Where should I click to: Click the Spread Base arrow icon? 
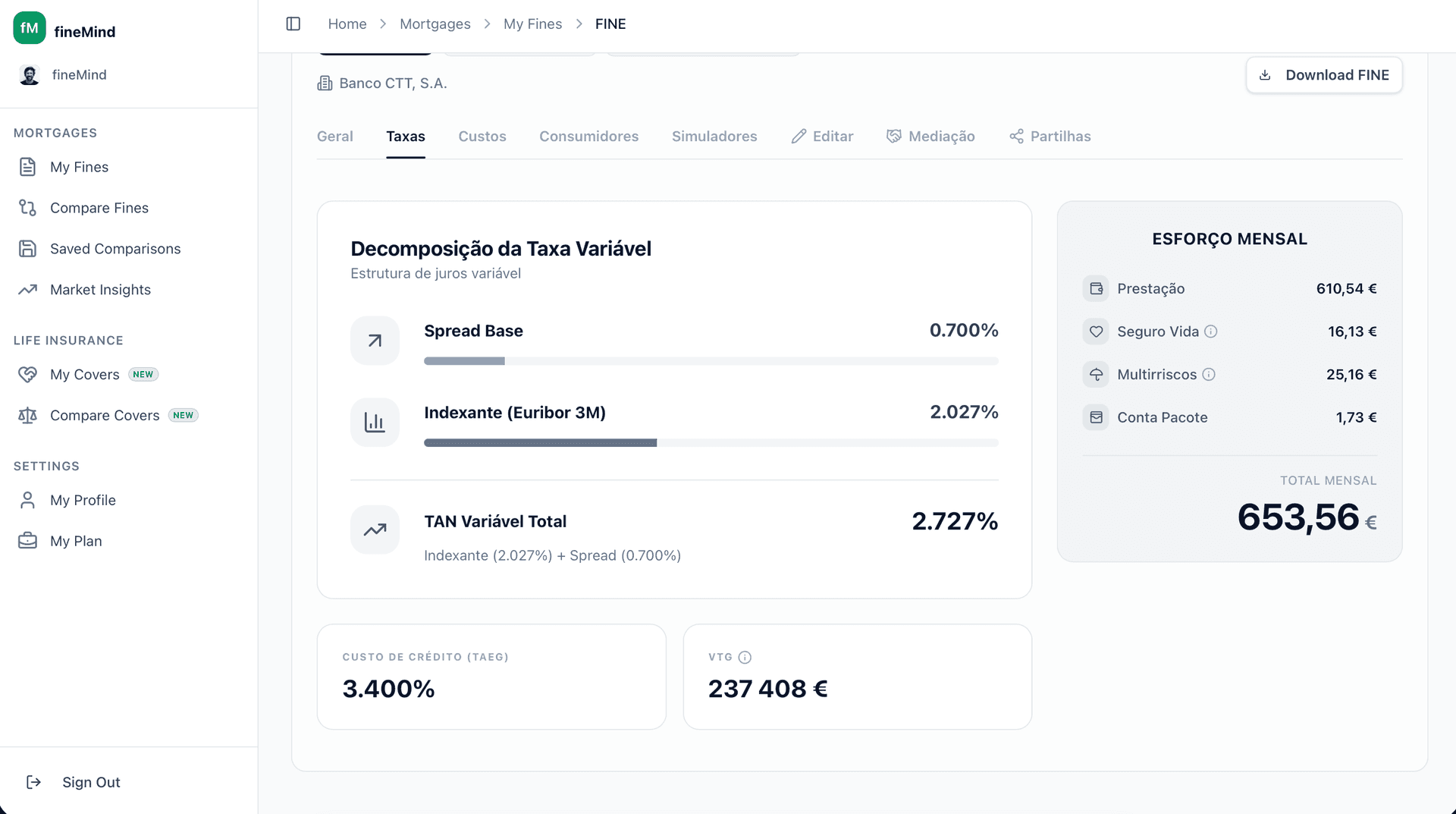click(375, 341)
